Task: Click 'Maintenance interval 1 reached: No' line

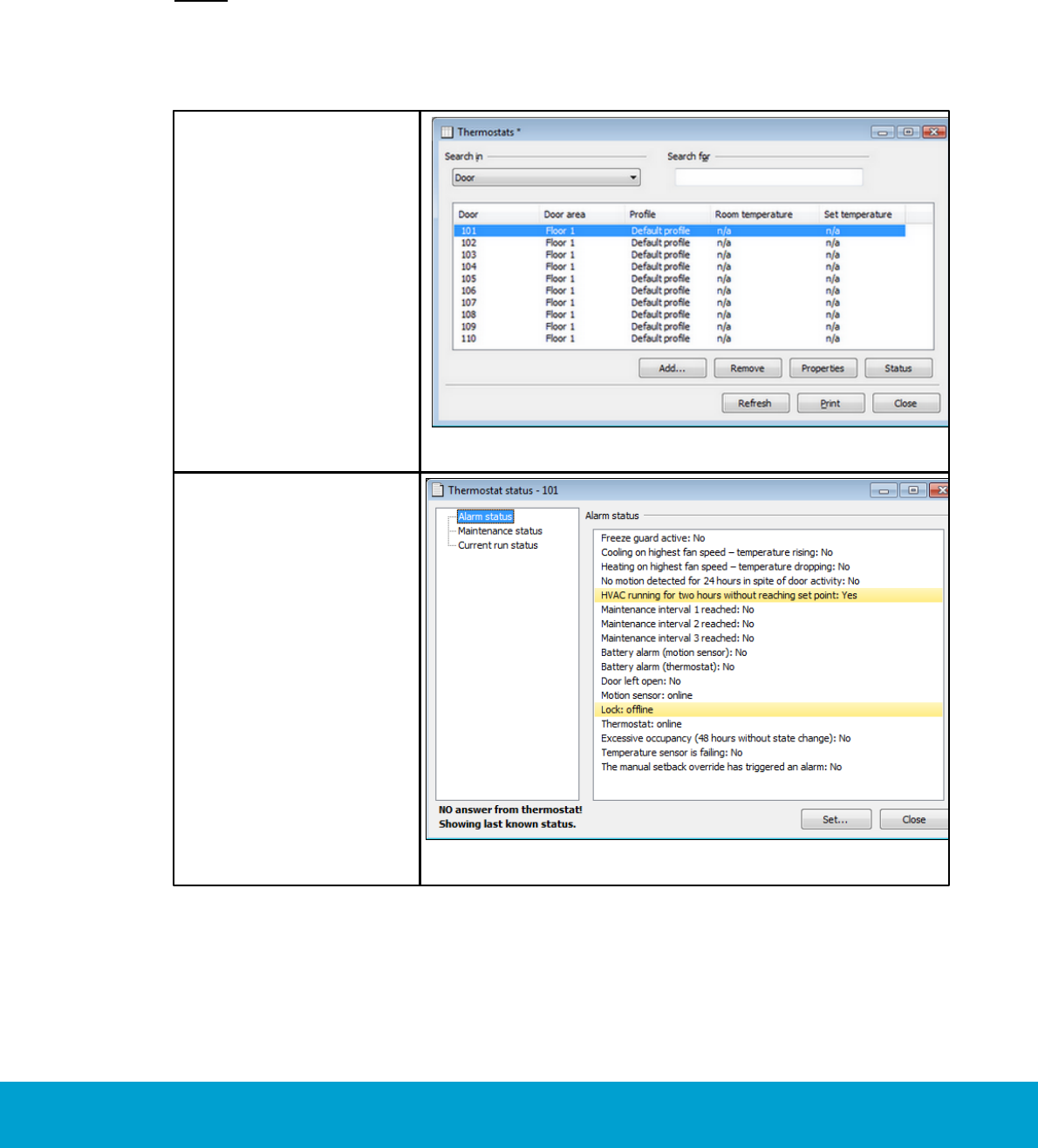Action: pyautogui.click(x=677, y=610)
